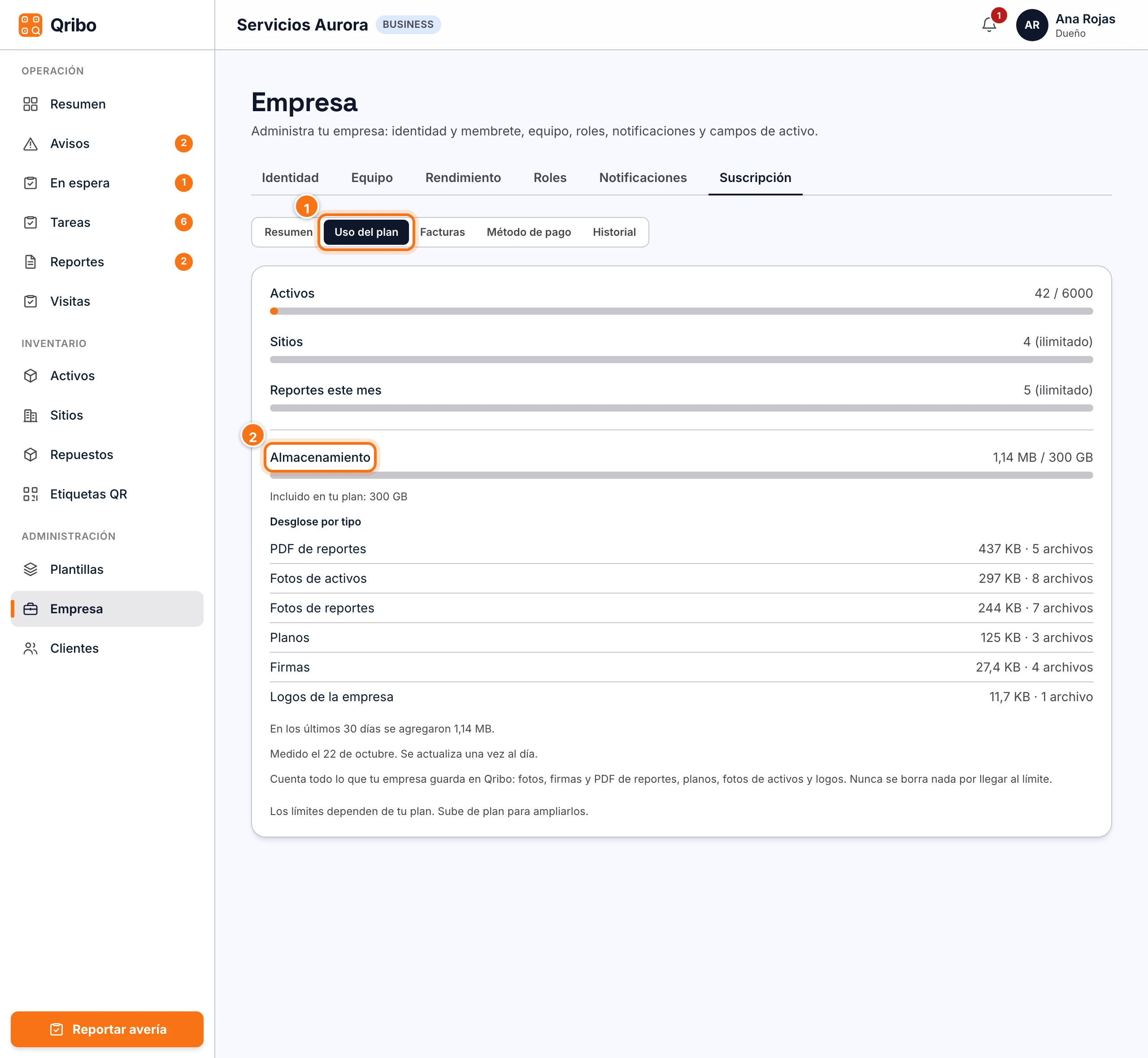Click the En espera clipboard icon
Viewport: 1148px width, 1058px height.
[30, 183]
